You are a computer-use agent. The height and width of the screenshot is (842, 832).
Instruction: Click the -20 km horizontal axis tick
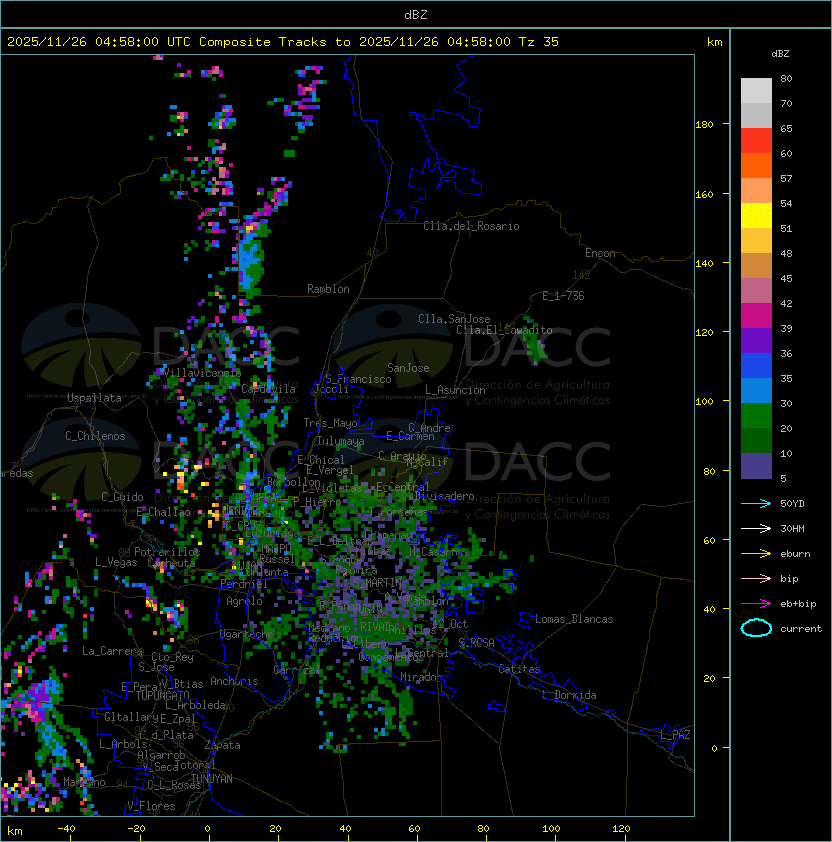136,829
